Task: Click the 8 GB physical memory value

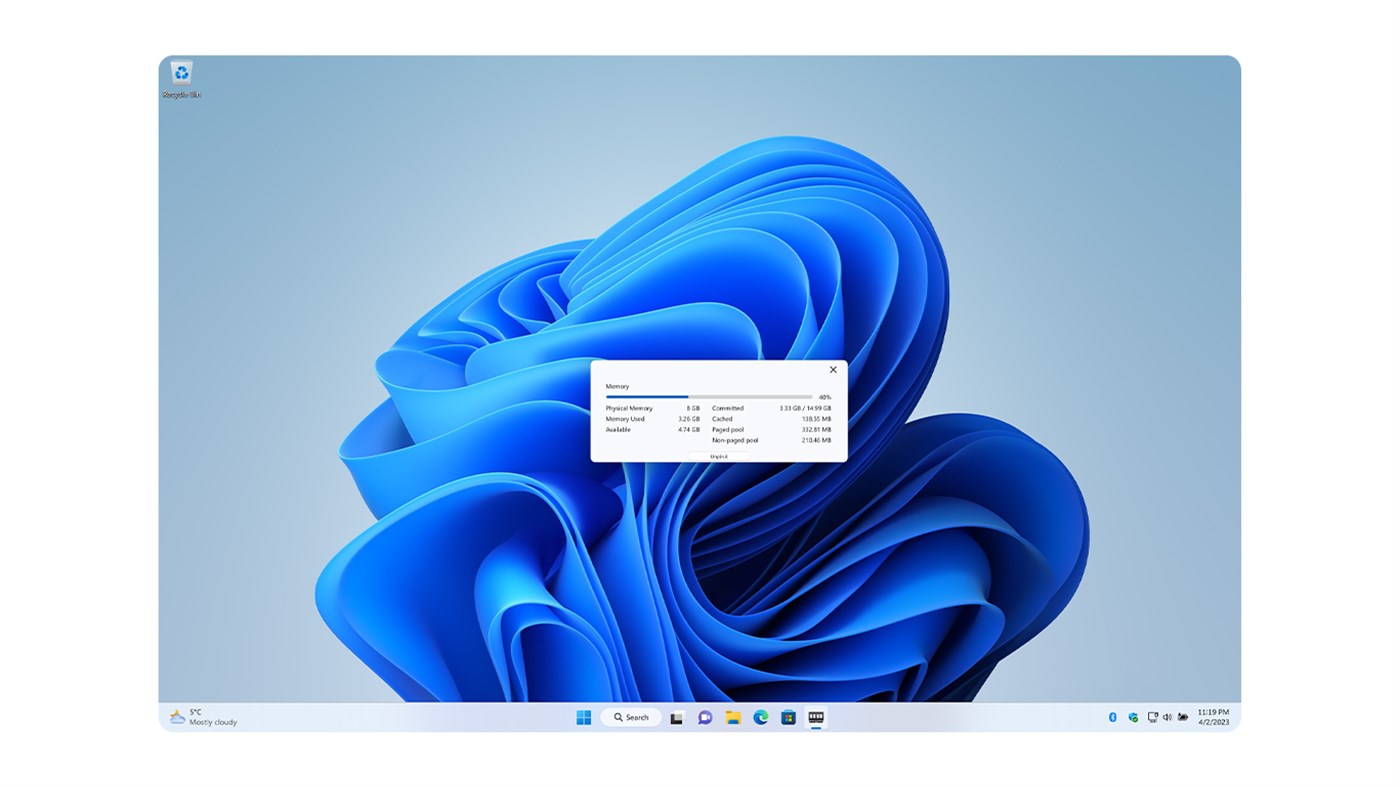Action: pos(693,408)
